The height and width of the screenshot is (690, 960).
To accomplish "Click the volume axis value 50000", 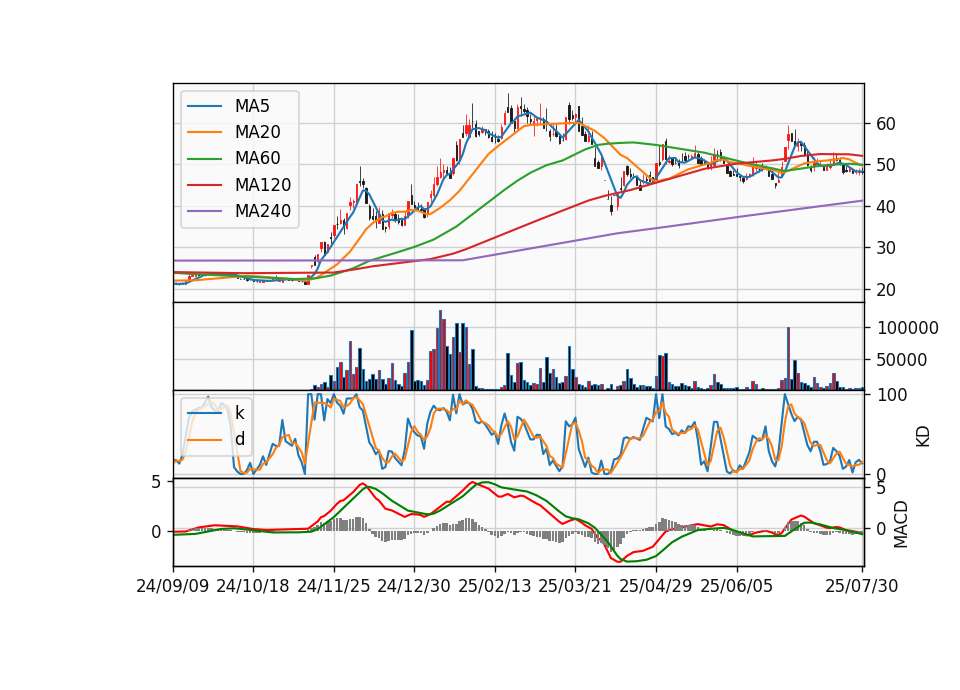I will tap(902, 360).
